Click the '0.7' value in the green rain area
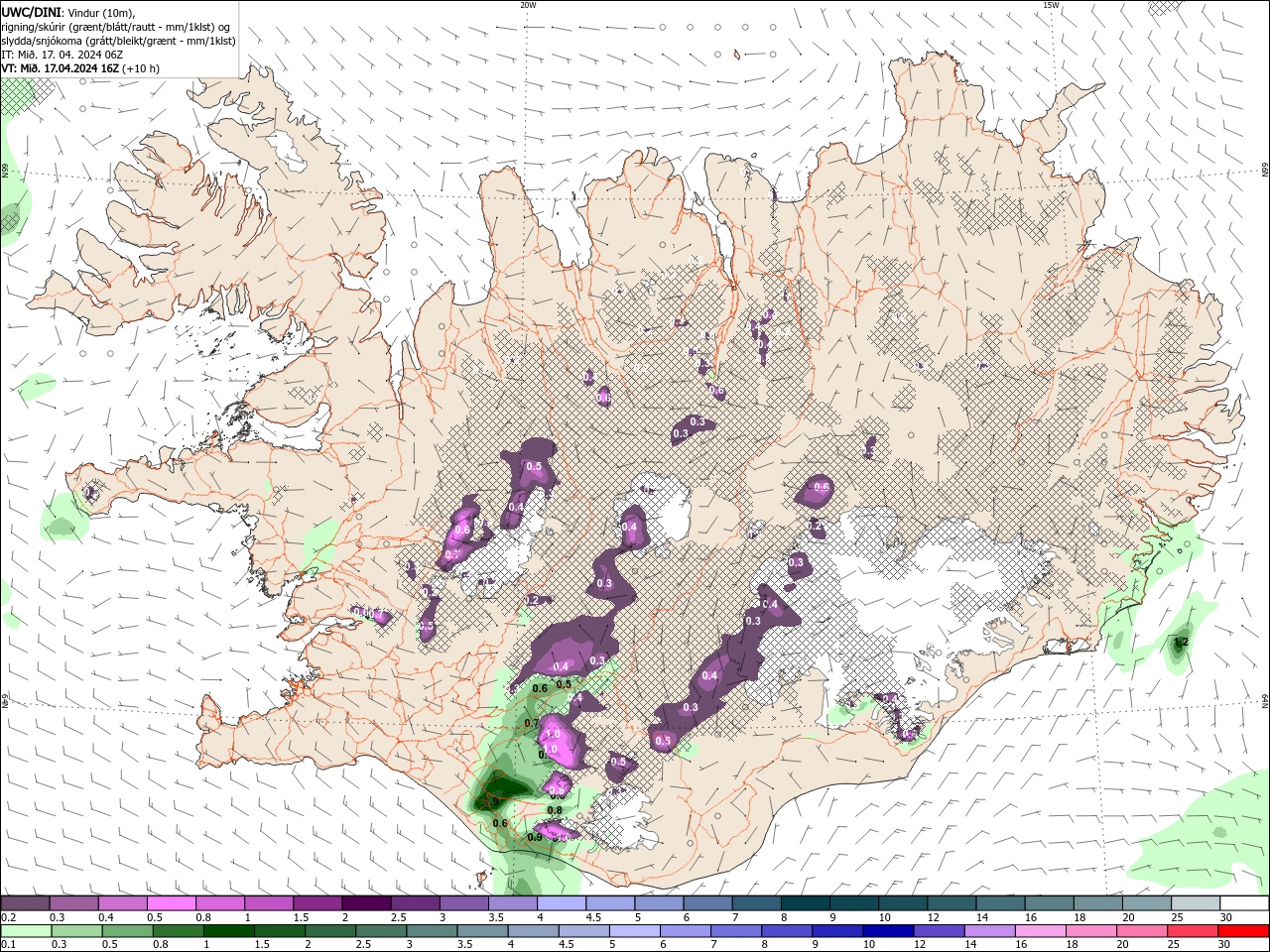Viewport: 1270px width, 952px height. [x=531, y=723]
